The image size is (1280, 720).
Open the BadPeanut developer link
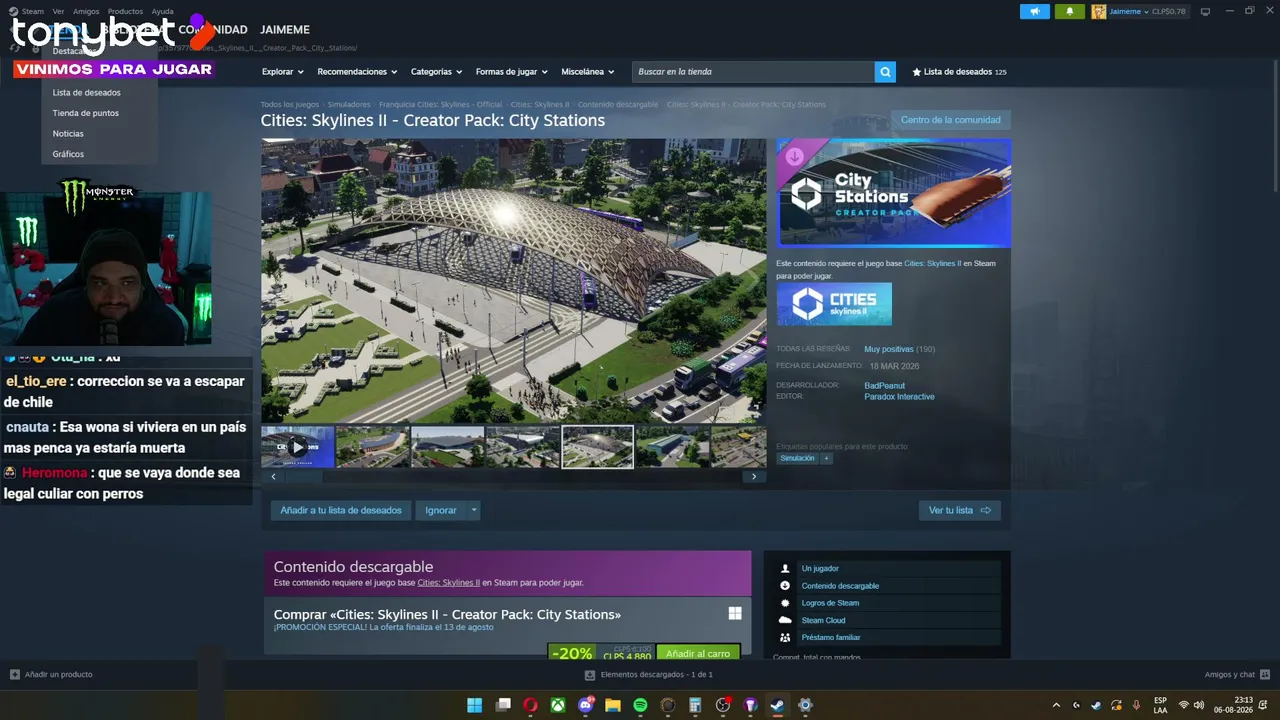(885, 386)
